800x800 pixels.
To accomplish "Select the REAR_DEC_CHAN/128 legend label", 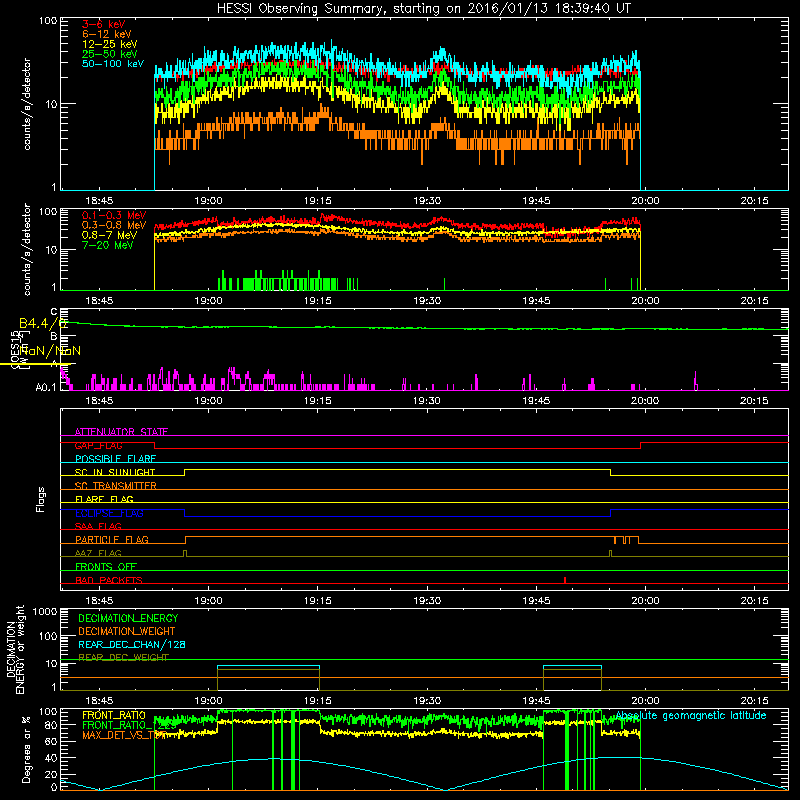I will tap(132, 644).
